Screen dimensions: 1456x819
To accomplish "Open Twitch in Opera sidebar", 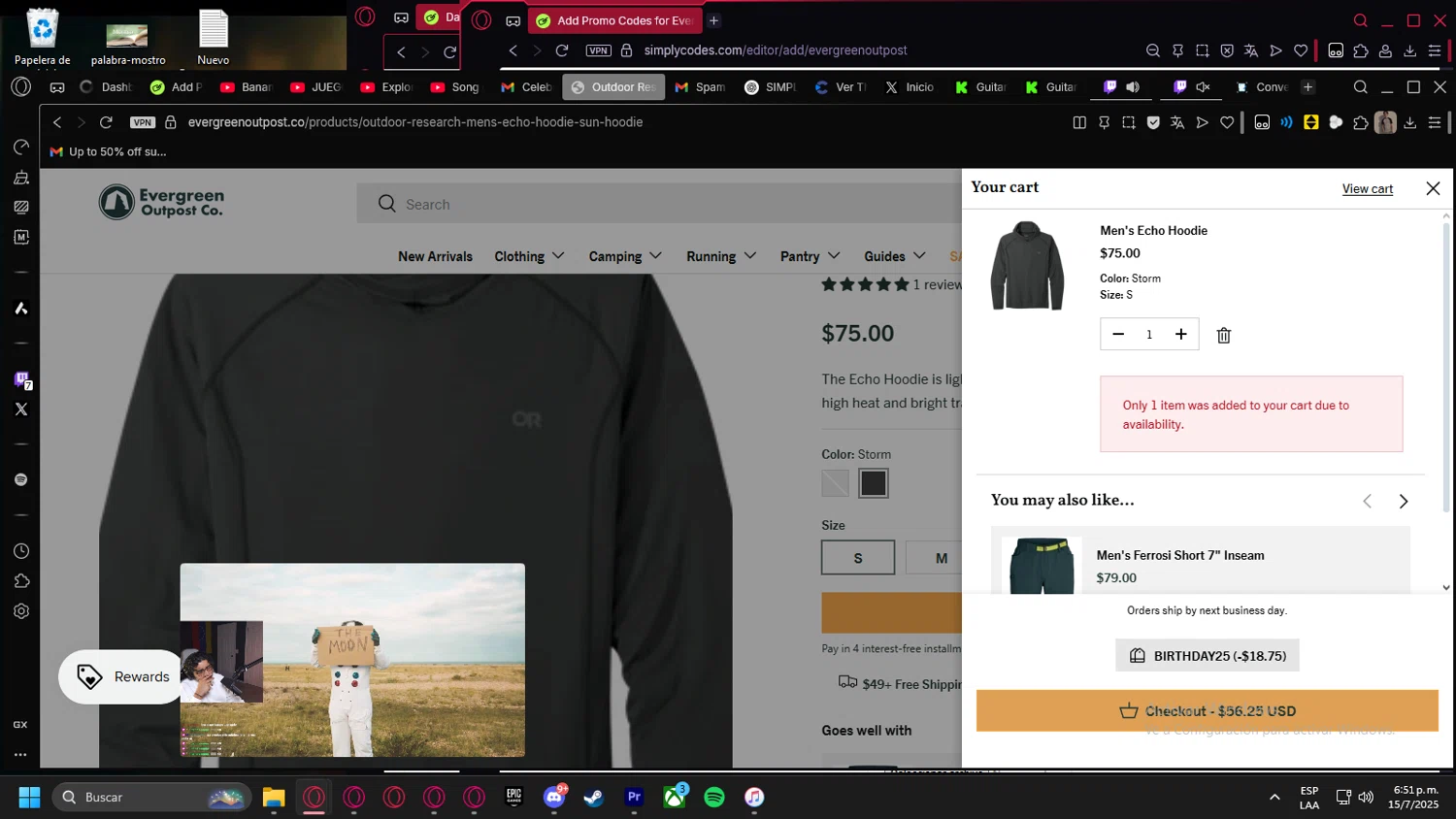I will 21,379.
